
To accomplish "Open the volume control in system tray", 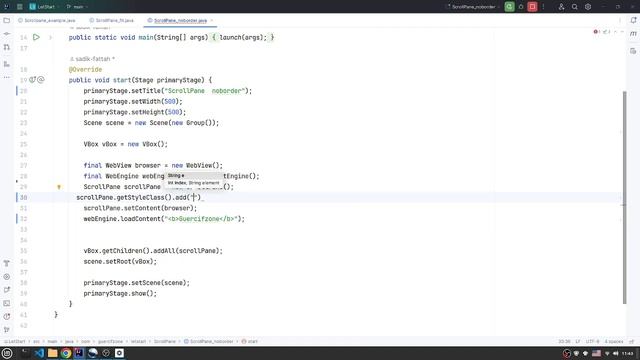I will (x=616, y=353).
